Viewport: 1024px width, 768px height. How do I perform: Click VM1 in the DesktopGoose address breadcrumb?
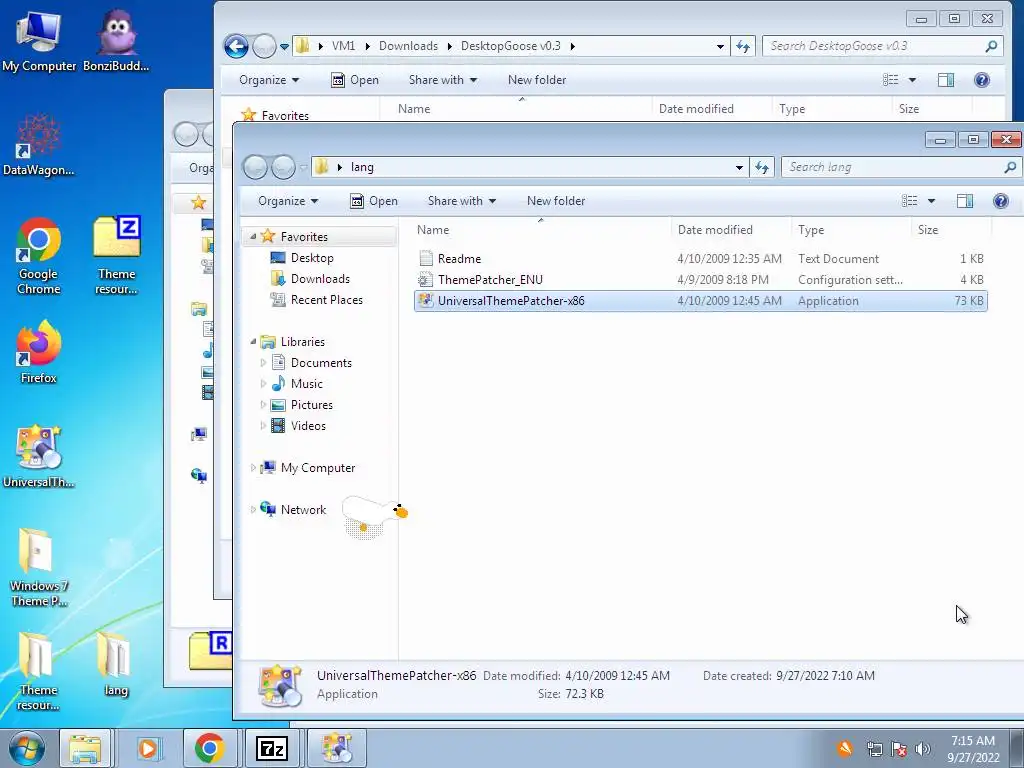(344, 46)
